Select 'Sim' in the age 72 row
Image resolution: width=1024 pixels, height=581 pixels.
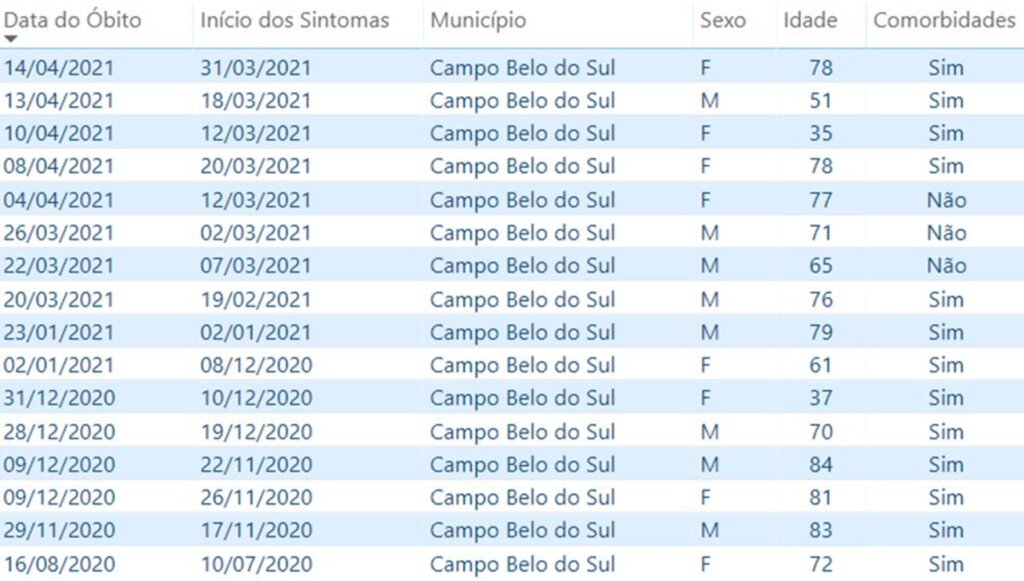point(946,564)
